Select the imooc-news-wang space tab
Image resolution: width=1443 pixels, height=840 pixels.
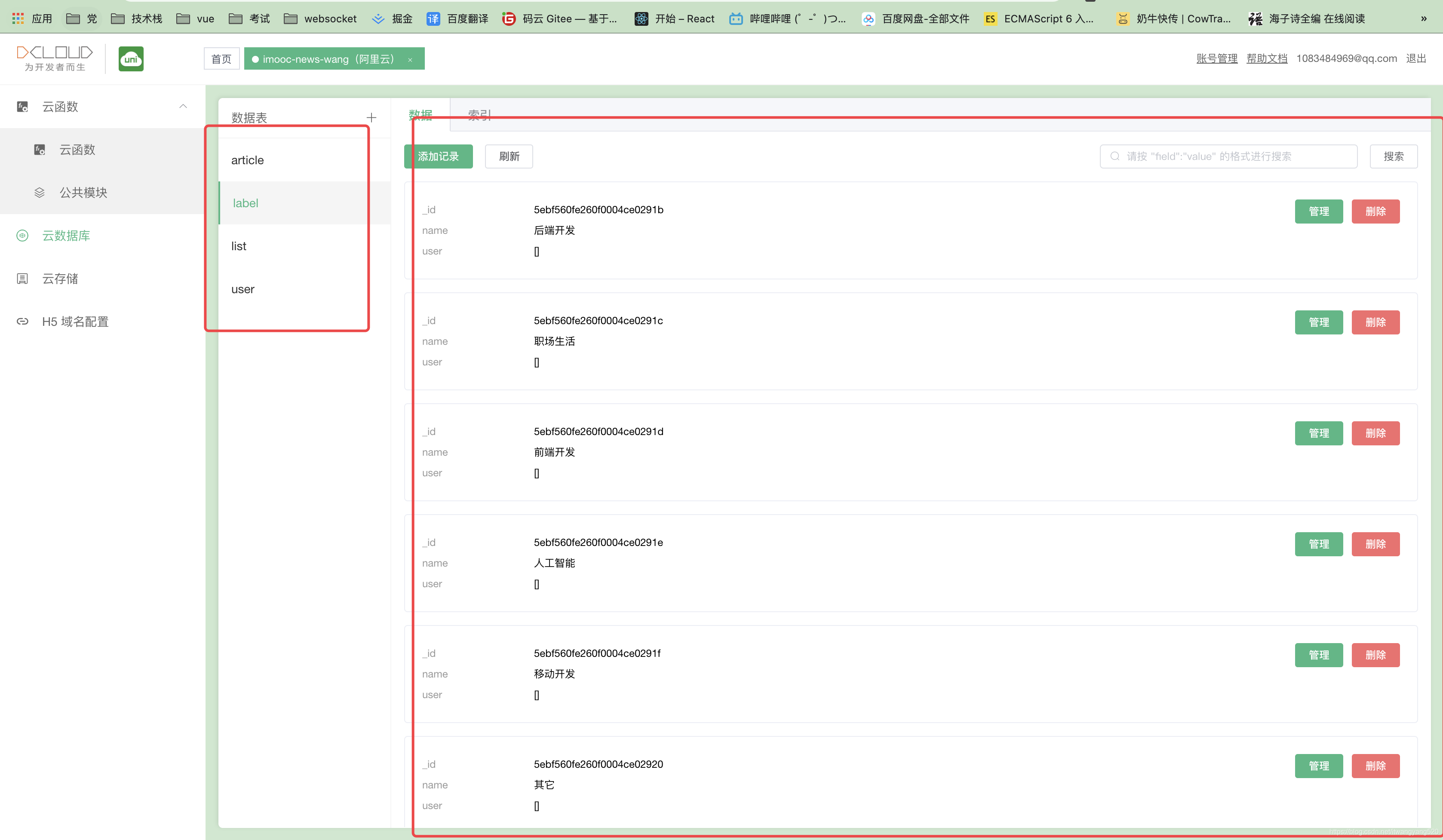pyautogui.click(x=335, y=59)
